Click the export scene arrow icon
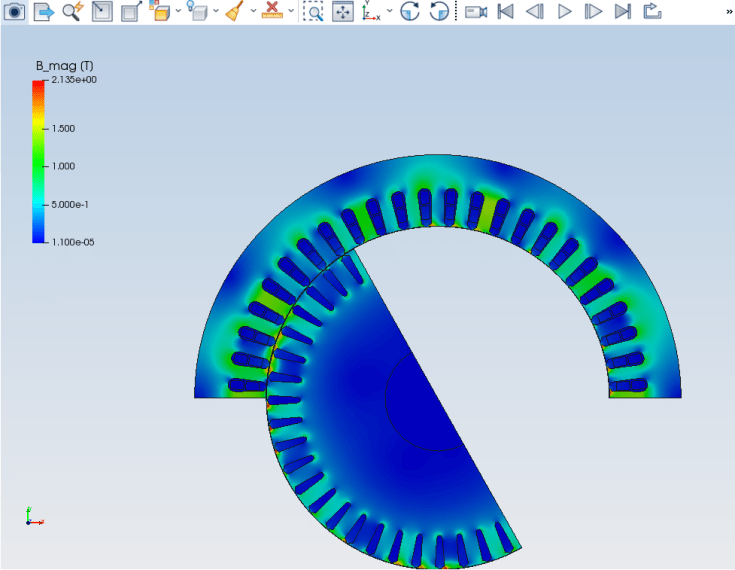Viewport: 735px width, 570px height. 43,11
